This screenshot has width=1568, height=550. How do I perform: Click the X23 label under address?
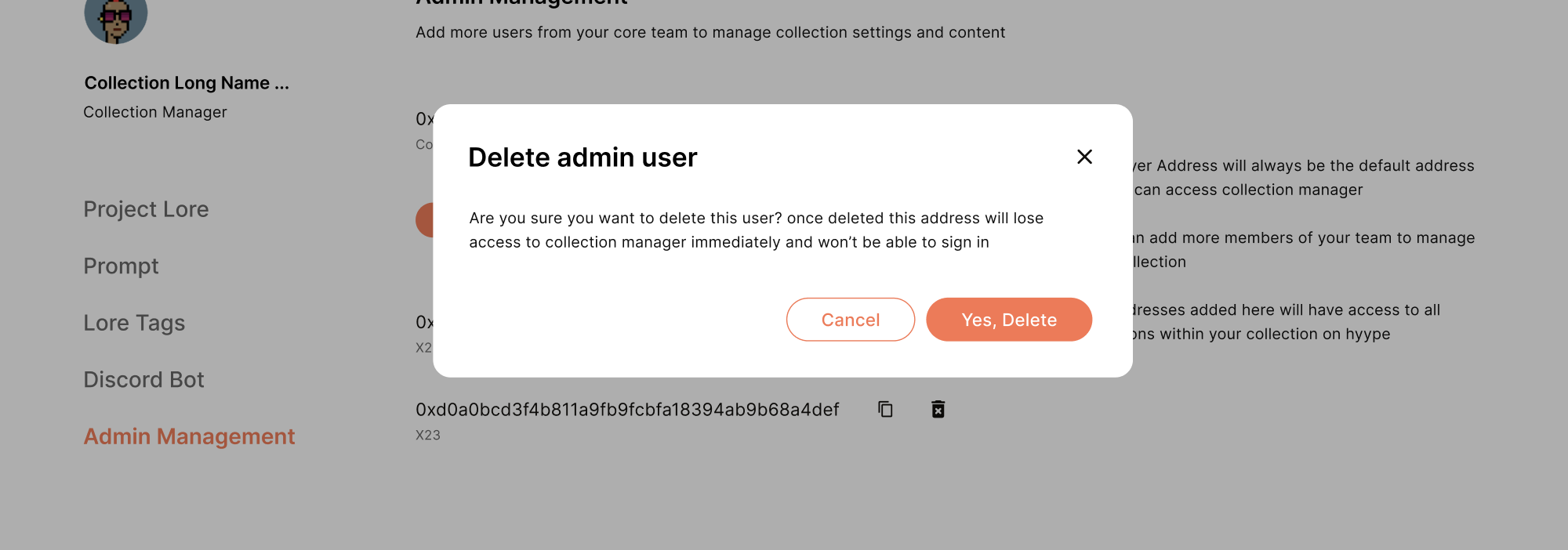[428, 435]
